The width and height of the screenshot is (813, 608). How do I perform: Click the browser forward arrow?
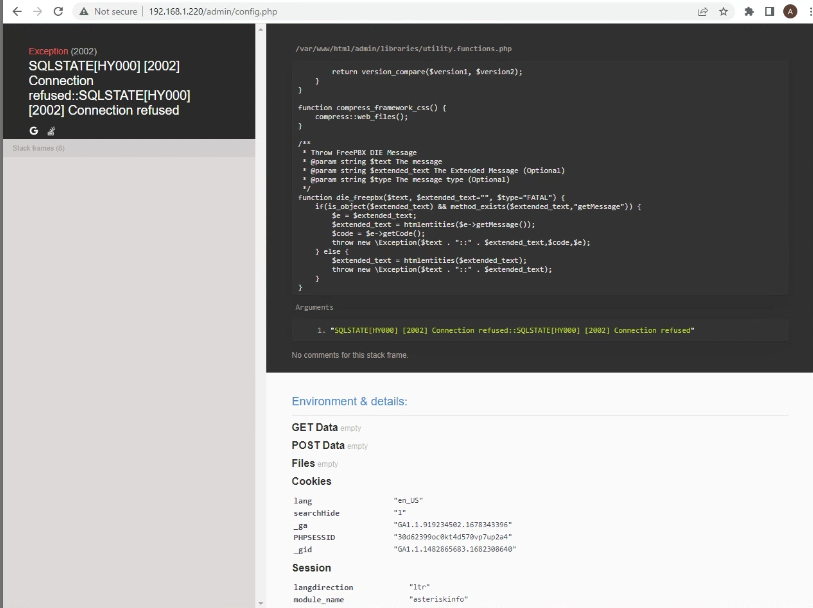(x=37, y=11)
